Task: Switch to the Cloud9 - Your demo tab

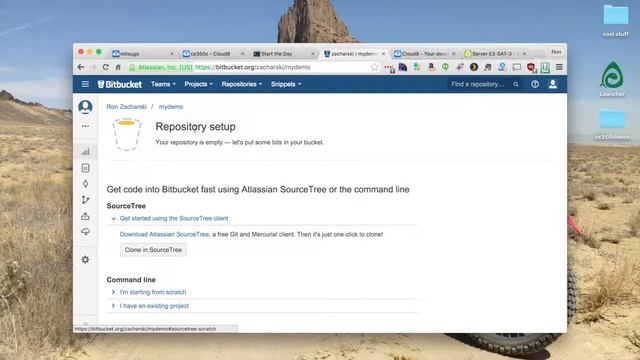Action: pos(424,53)
